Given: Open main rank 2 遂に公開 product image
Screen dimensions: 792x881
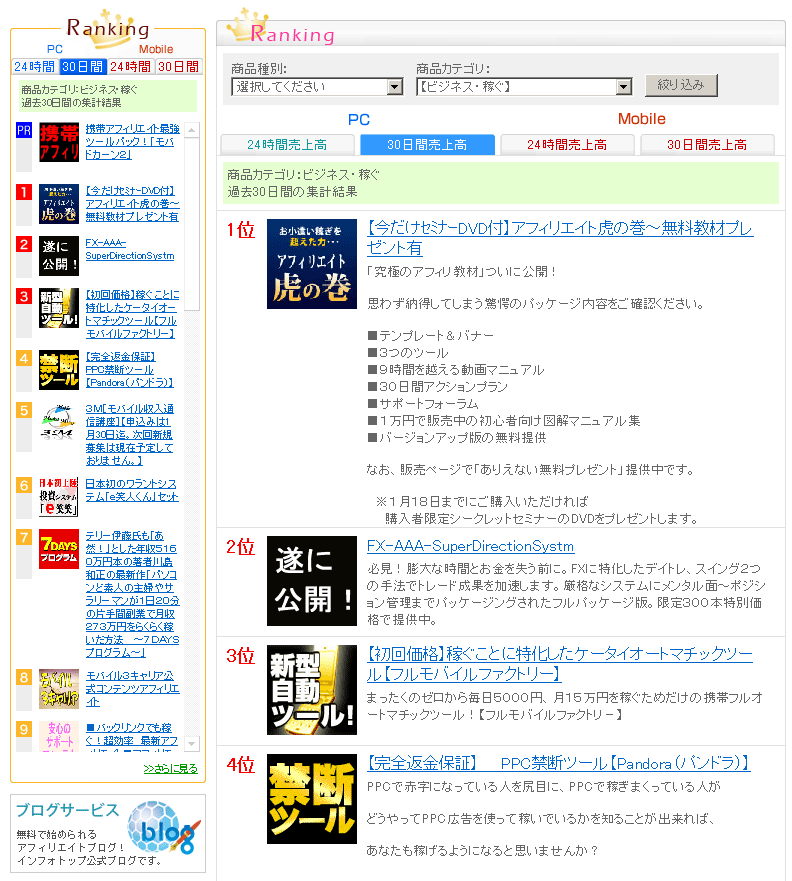Looking at the screenshot, I should (x=312, y=580).
